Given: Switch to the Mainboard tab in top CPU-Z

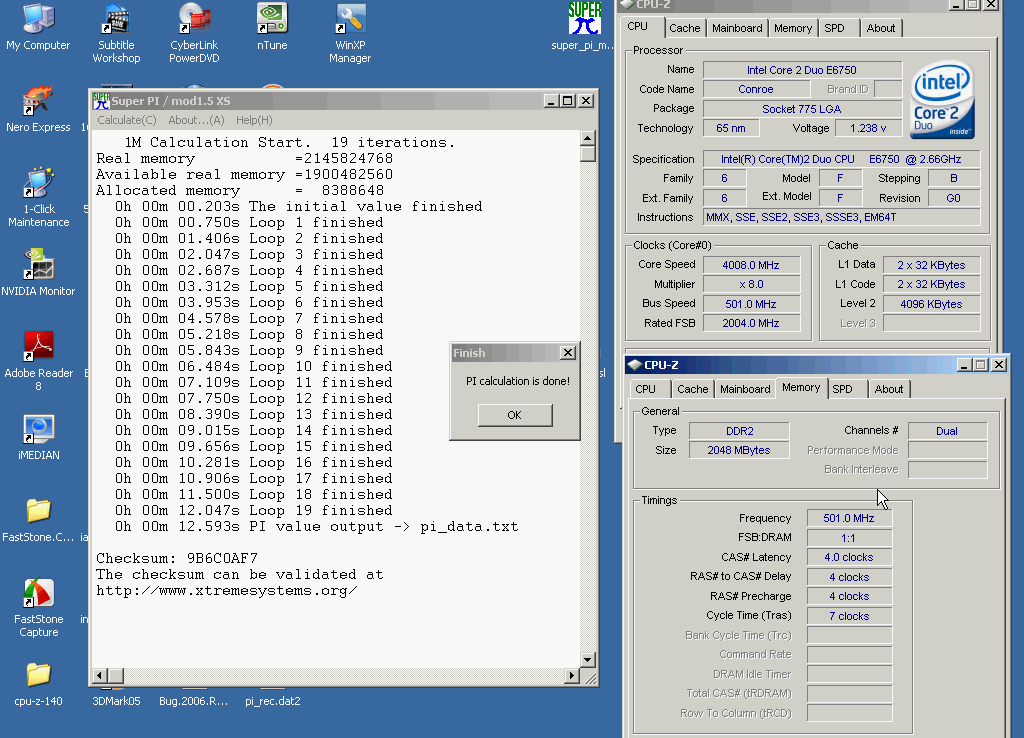Looking at the screenshot, I should click(737, 28).
